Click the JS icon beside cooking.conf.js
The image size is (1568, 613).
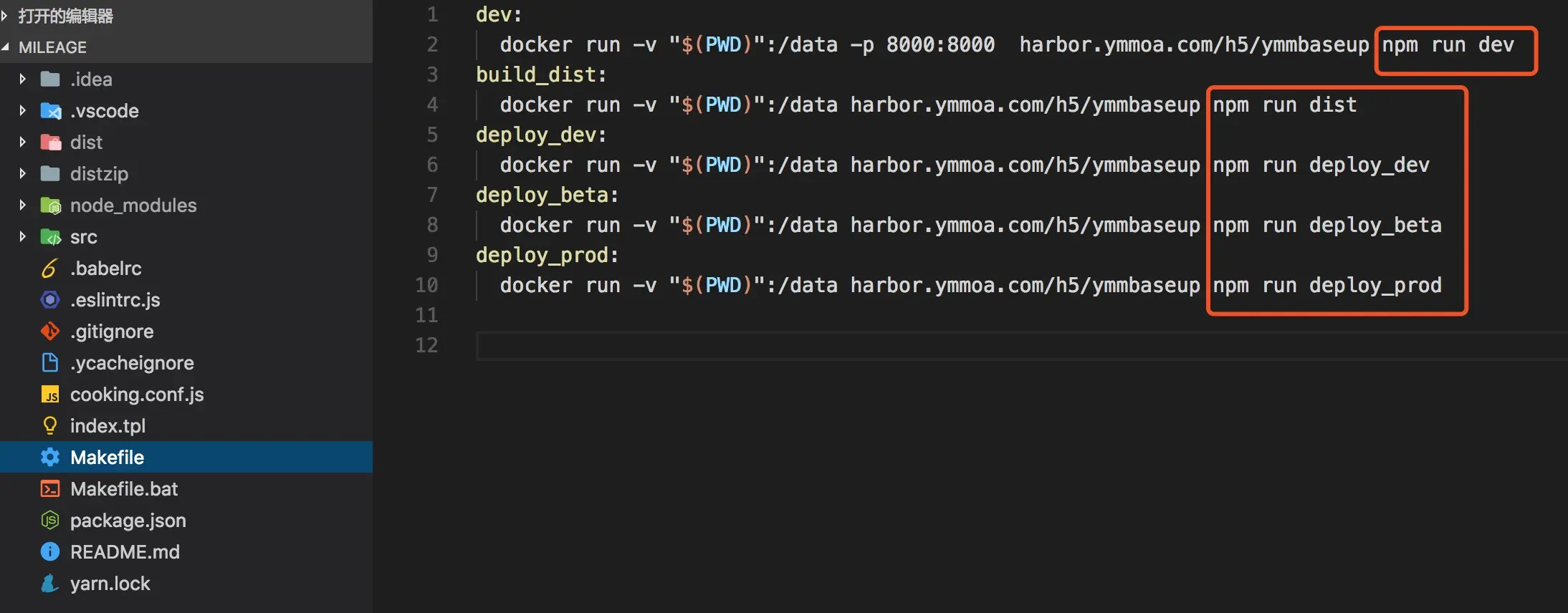pyautogui.click(x=50, y=395)
